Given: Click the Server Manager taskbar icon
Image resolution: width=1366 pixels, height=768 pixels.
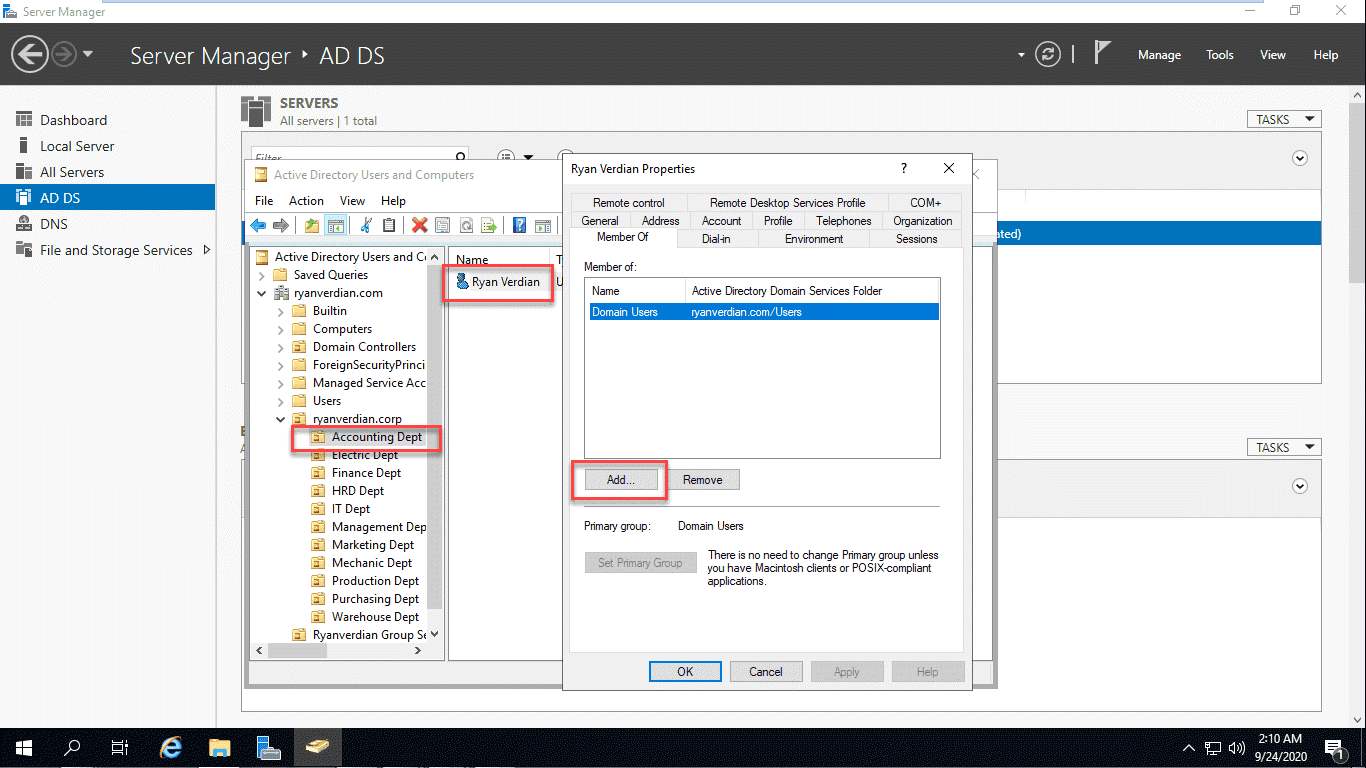Looking at the screenshot, I should click(x=268, y=747).
